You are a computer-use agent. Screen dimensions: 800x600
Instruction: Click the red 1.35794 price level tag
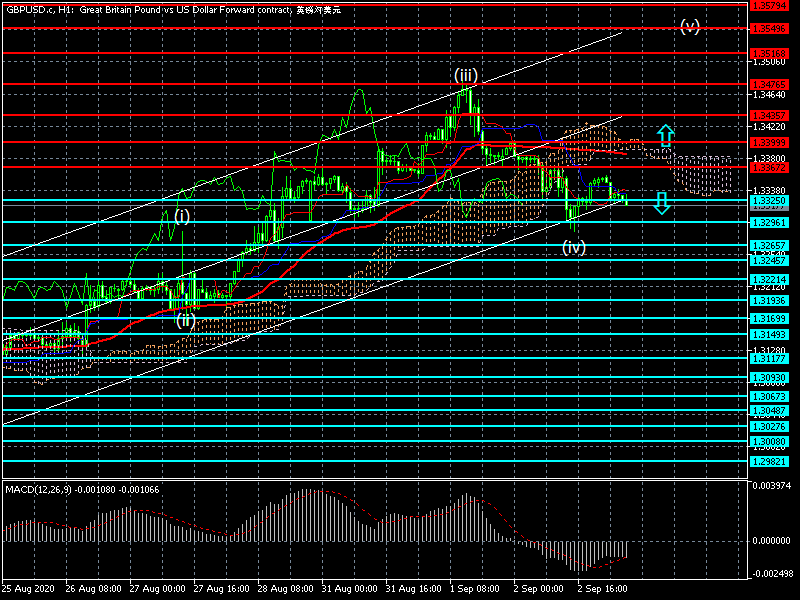click(x=769, y=6)
